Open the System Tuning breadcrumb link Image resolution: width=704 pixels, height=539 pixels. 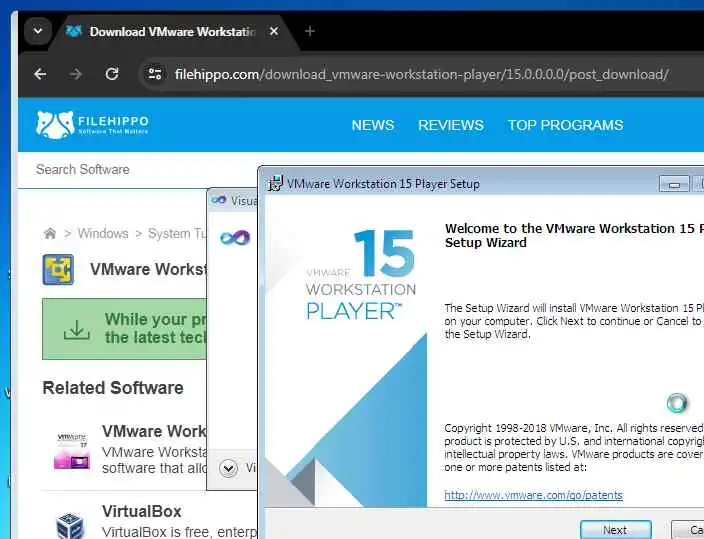177,234
